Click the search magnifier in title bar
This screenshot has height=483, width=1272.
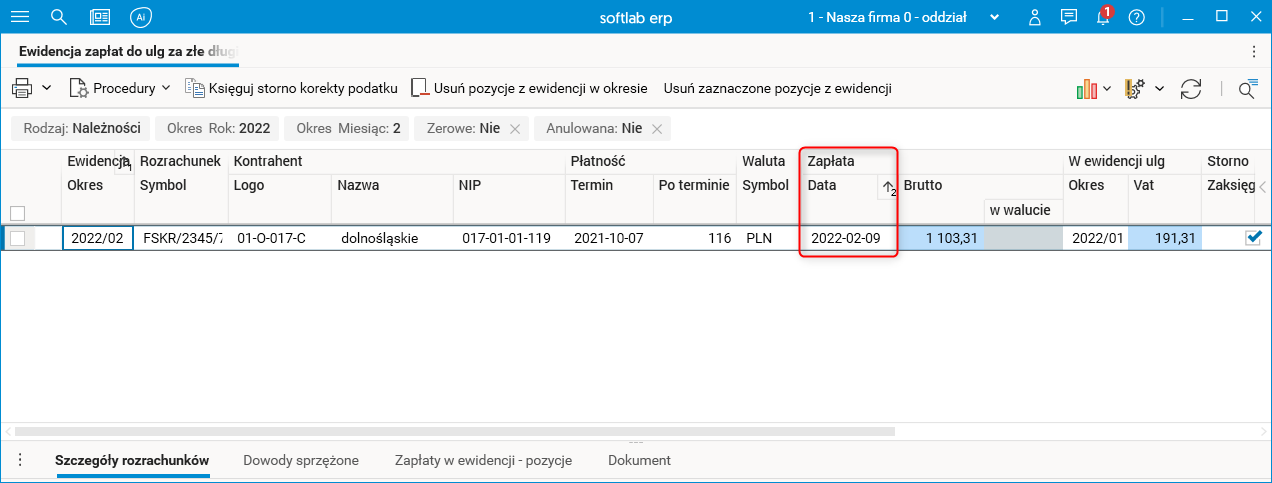click(x=59, y=17)
